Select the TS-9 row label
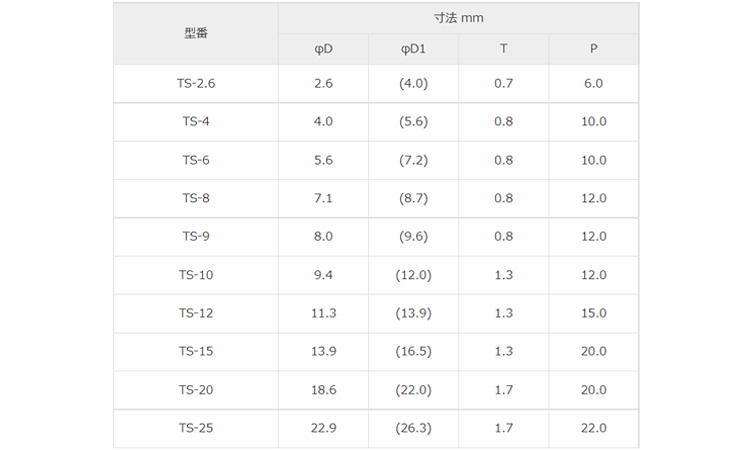750x450 pixels. tap(196, 237)
